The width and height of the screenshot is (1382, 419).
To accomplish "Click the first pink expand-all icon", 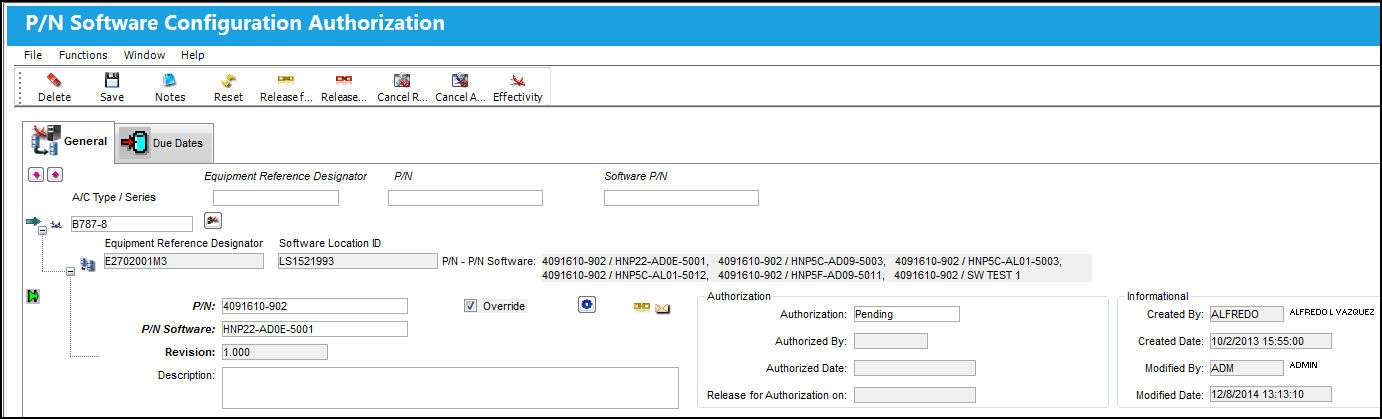I will point(36,175).
